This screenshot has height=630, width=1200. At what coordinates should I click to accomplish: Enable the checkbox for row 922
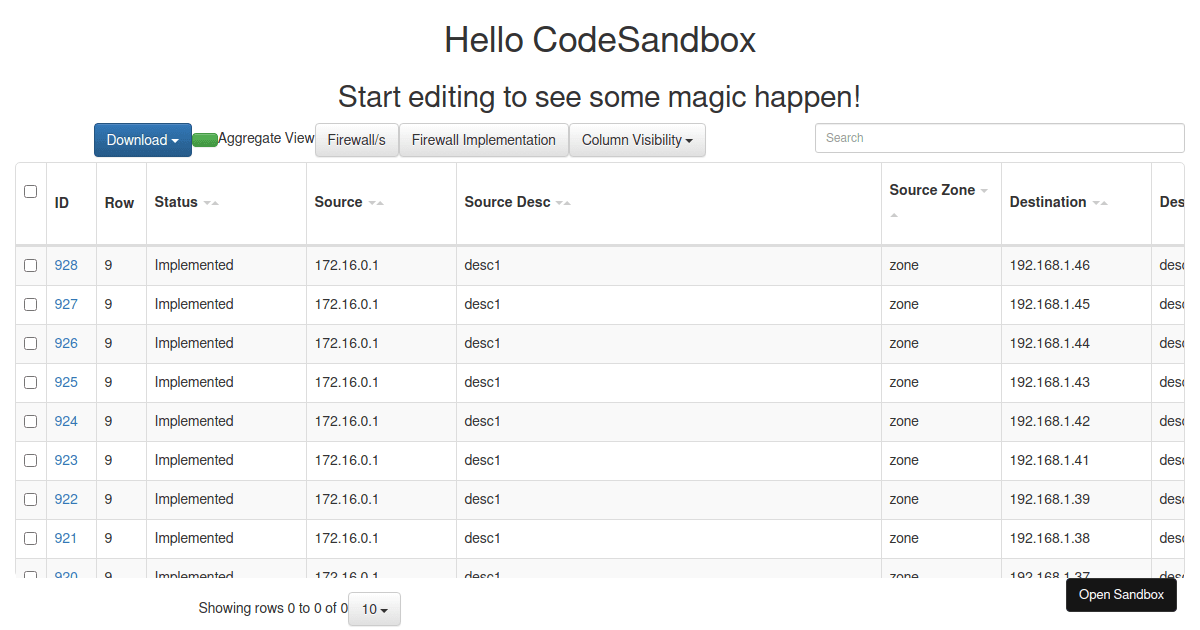(30, 499)
